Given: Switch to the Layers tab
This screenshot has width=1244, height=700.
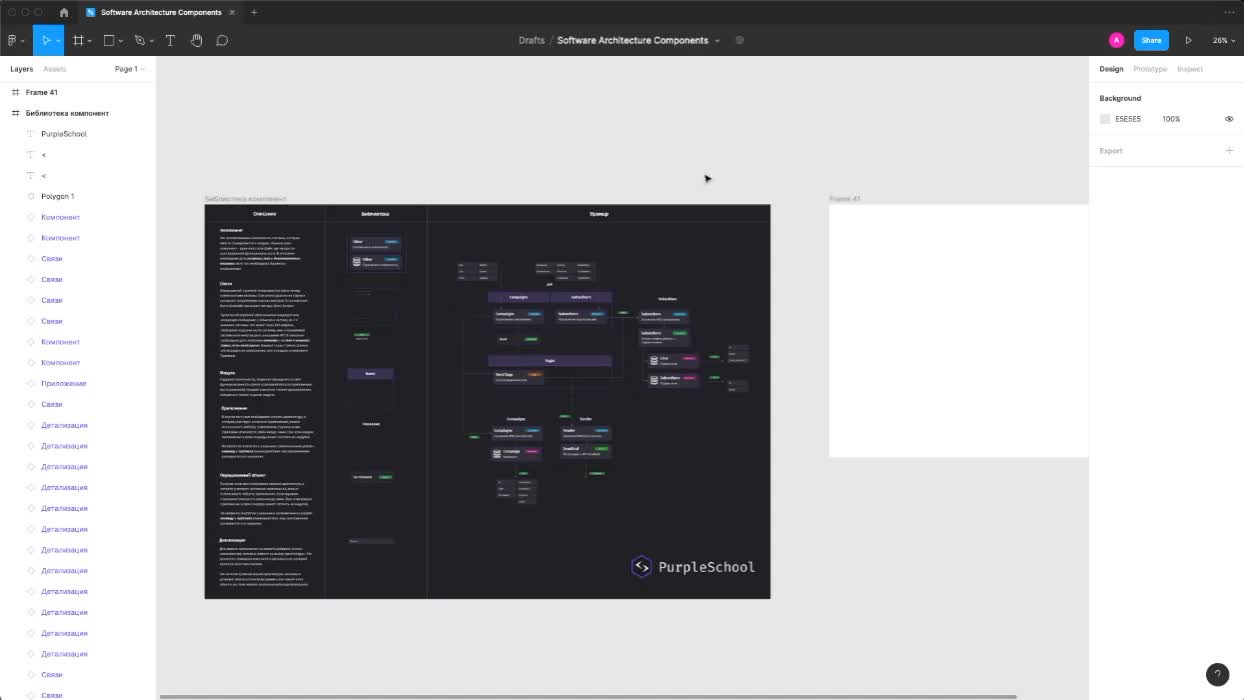Looking at the screenshot, I should pyautogui.click(x=22, y=69).
